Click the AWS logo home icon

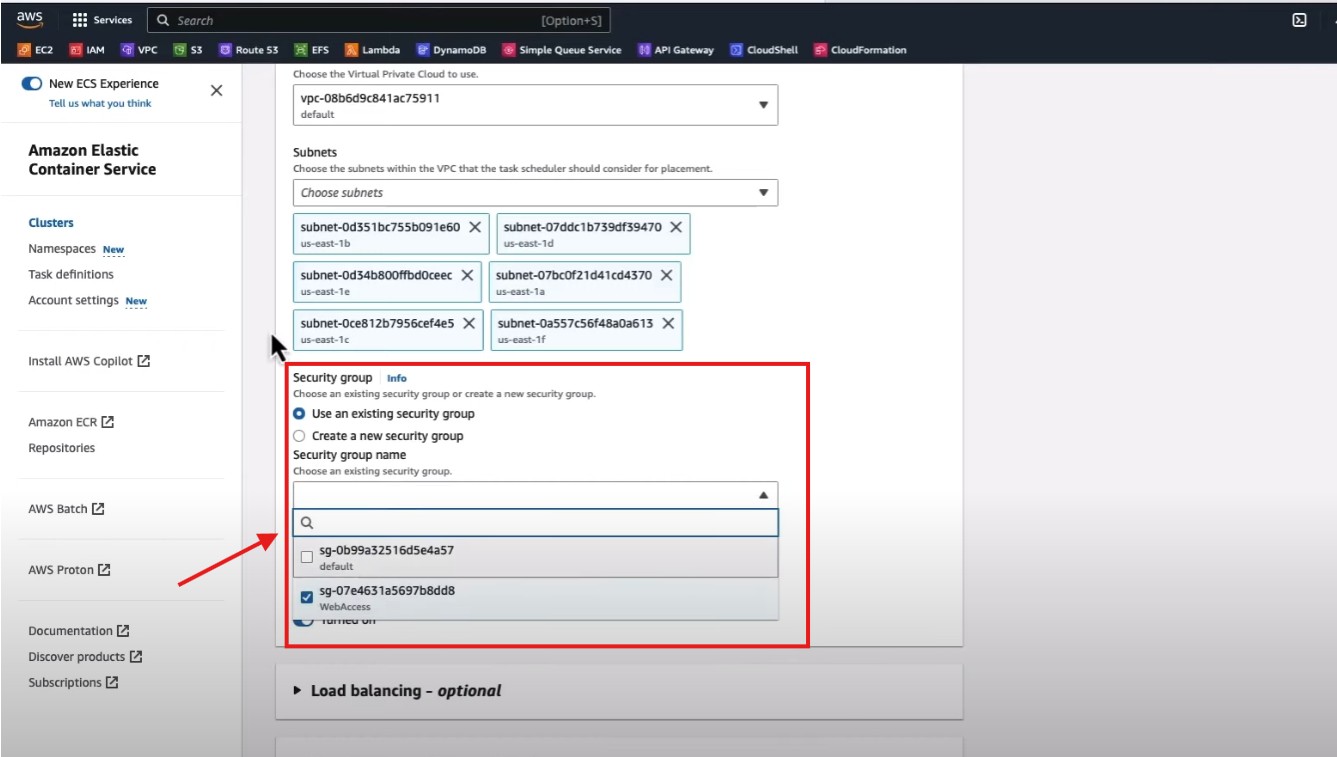click(x=29, y=20)
